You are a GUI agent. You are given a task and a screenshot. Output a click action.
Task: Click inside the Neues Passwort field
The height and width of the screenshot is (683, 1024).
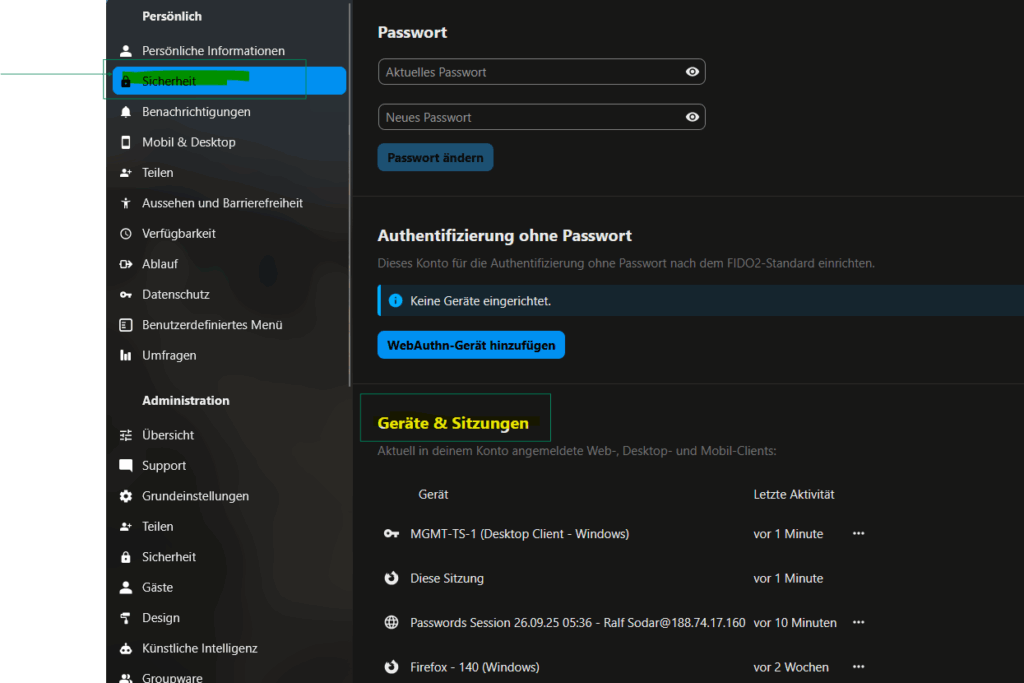[x=520, y=117]
